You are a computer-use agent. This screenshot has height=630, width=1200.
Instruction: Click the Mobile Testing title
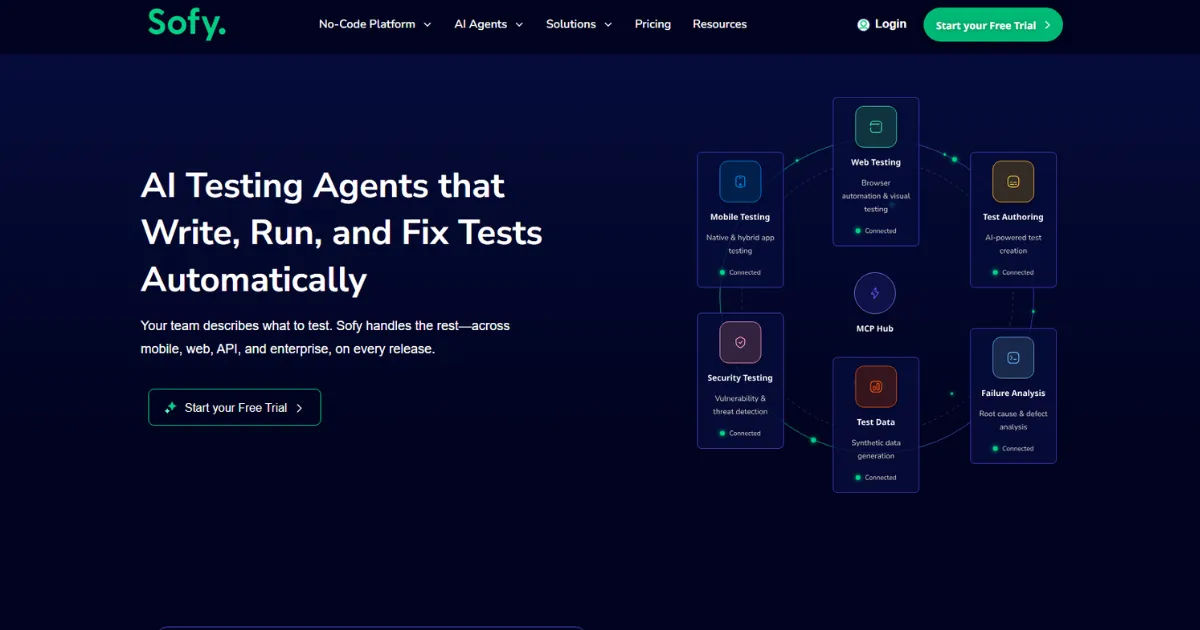[x=740, y=217]
